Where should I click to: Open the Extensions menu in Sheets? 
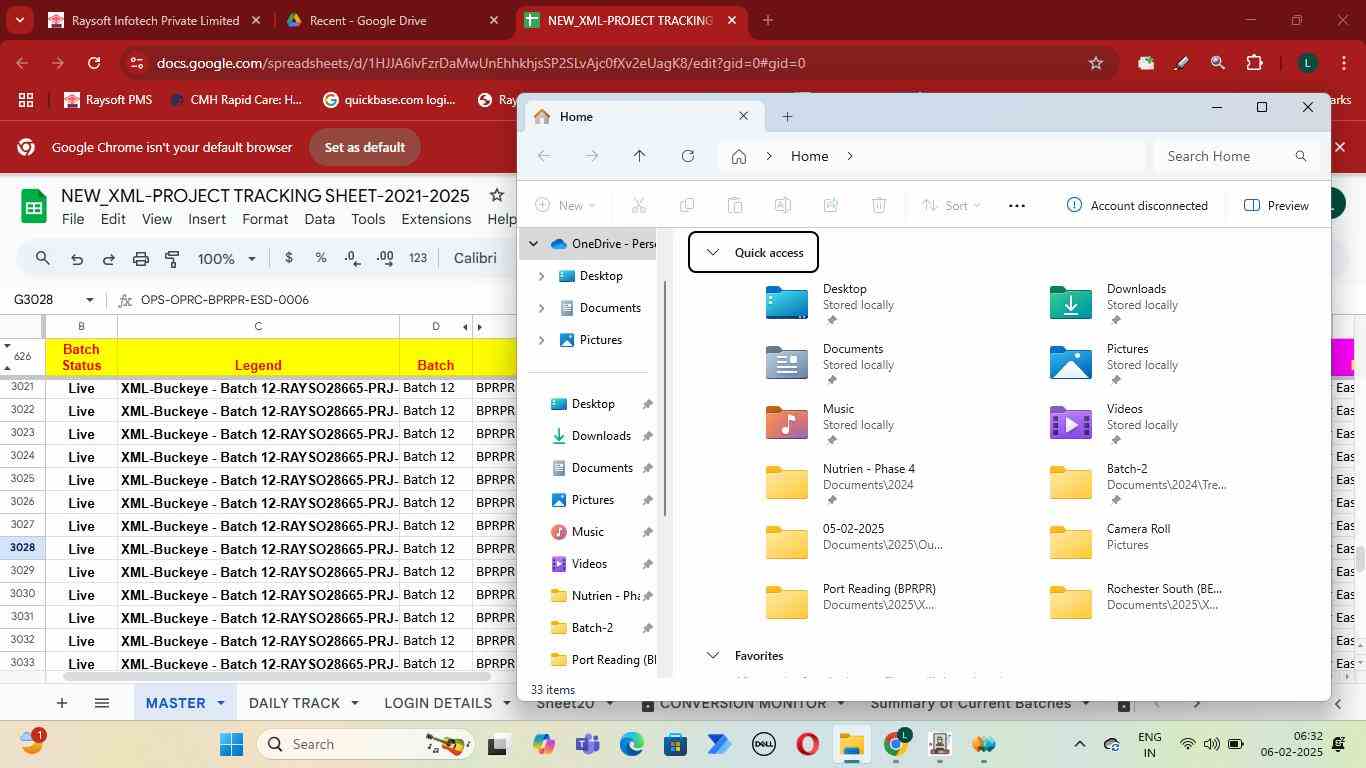[x=436, y=219]
